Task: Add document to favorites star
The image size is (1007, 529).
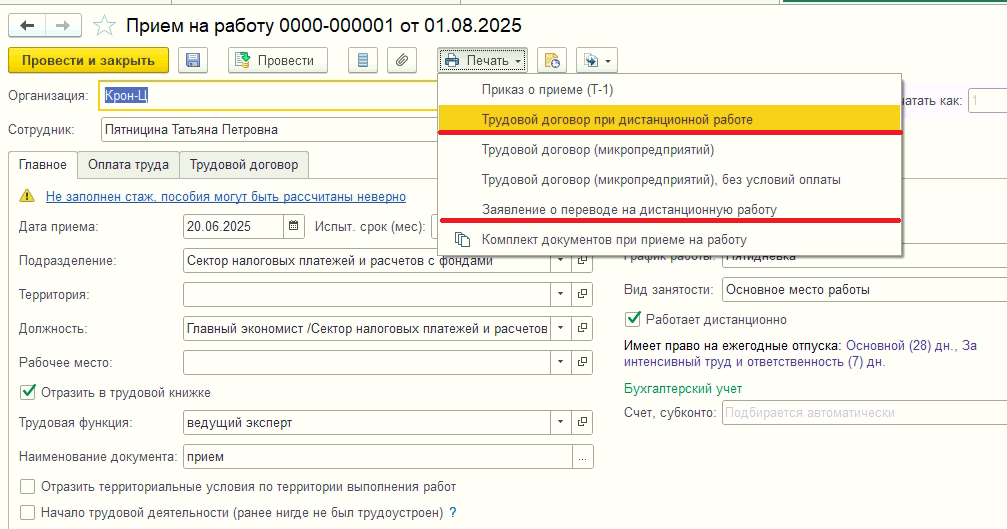Action: tap(104, 26)
